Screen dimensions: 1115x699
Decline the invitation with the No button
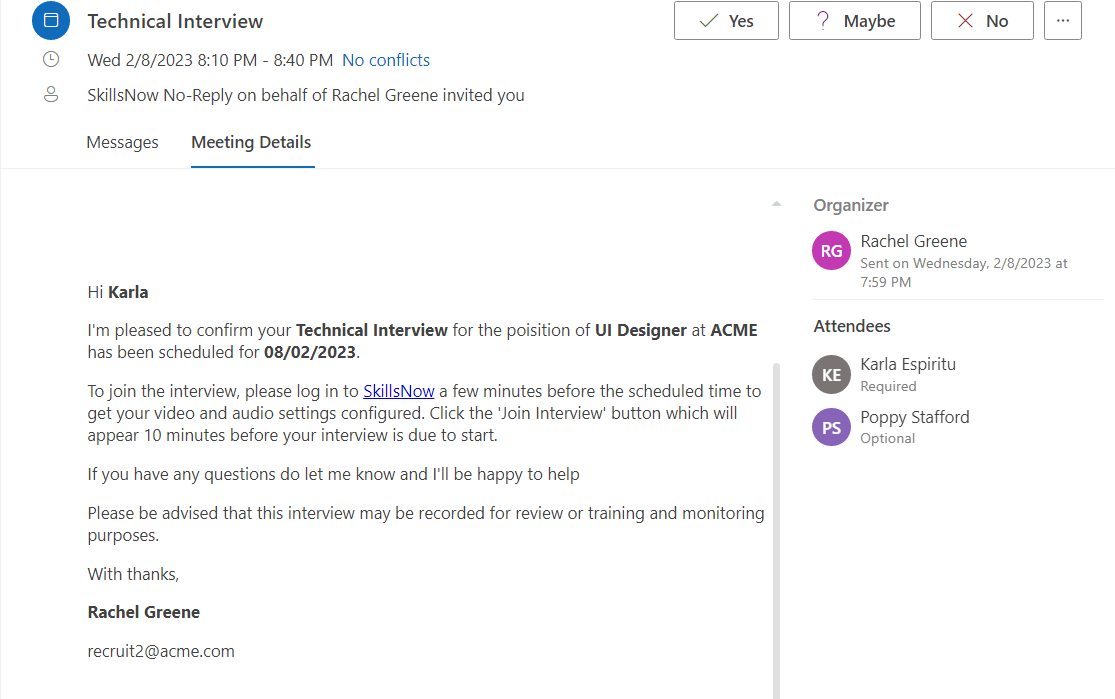tap(982, 21)
